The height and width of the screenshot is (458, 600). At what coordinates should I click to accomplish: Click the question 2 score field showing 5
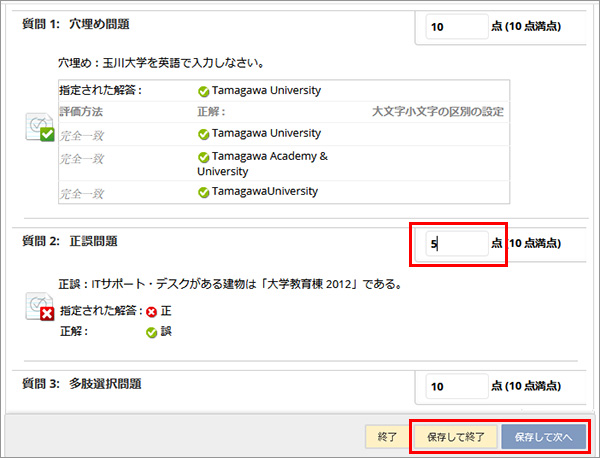(457, 243)
